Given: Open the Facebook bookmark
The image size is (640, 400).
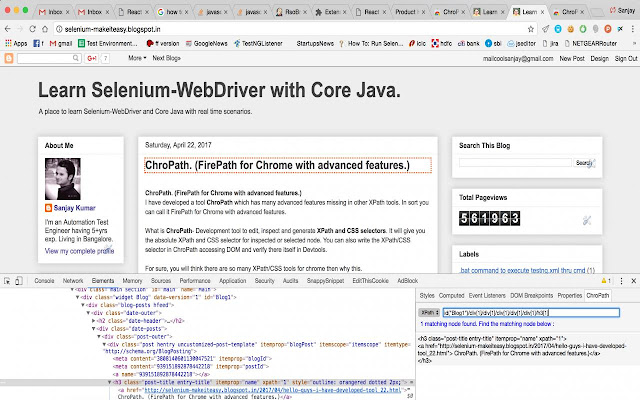Looking at the screenshot, I should [x=38, y=43].
